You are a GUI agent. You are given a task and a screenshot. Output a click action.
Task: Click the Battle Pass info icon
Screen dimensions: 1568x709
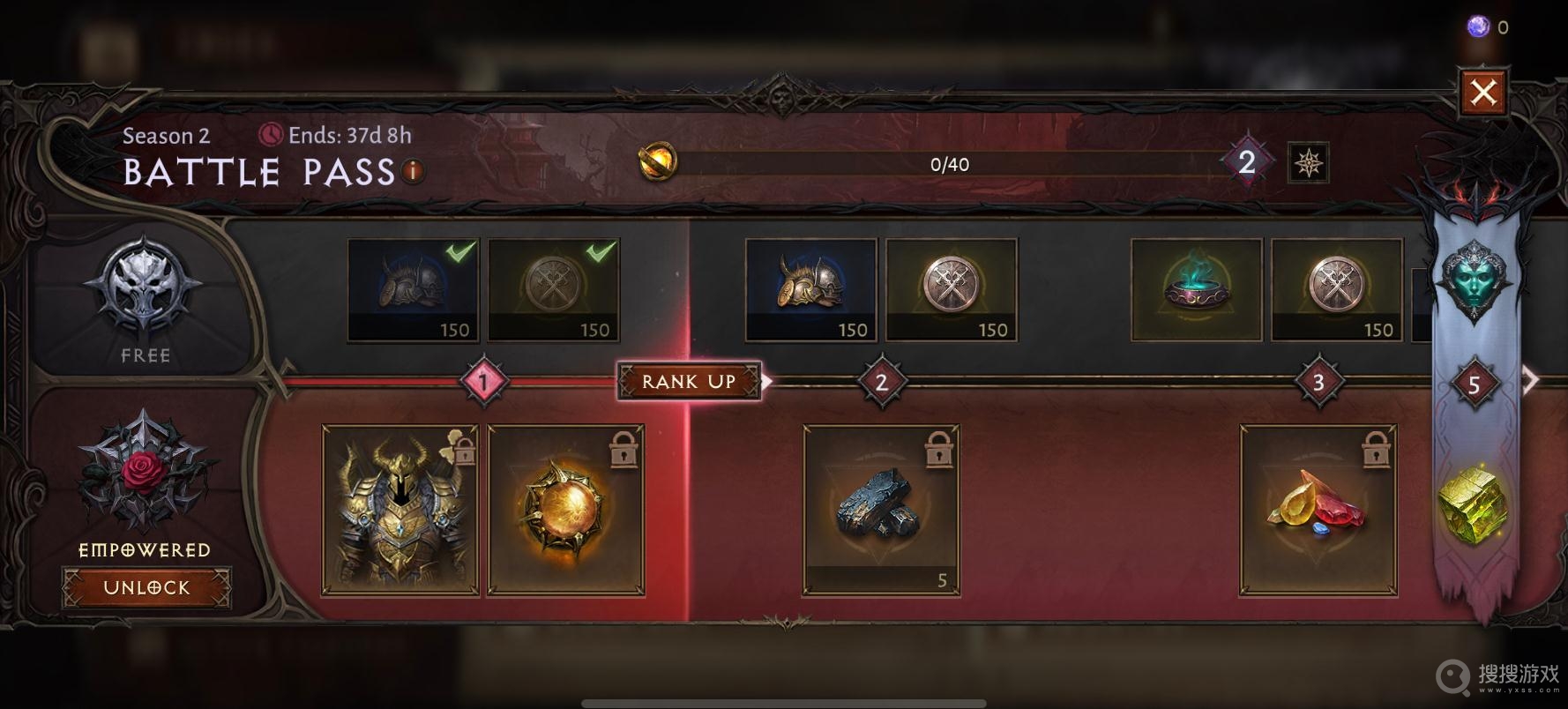413,171
